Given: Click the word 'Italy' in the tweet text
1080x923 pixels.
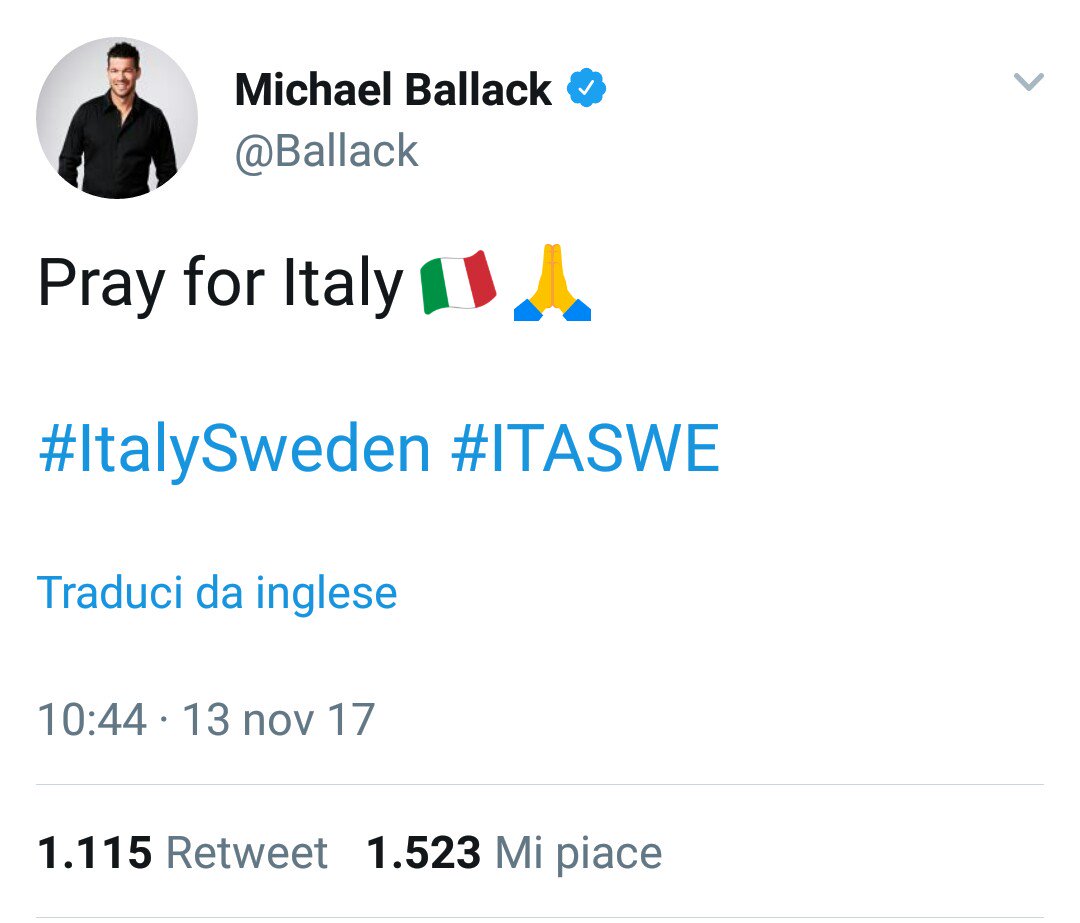Looking at the screenshot, I should [342, 284].
